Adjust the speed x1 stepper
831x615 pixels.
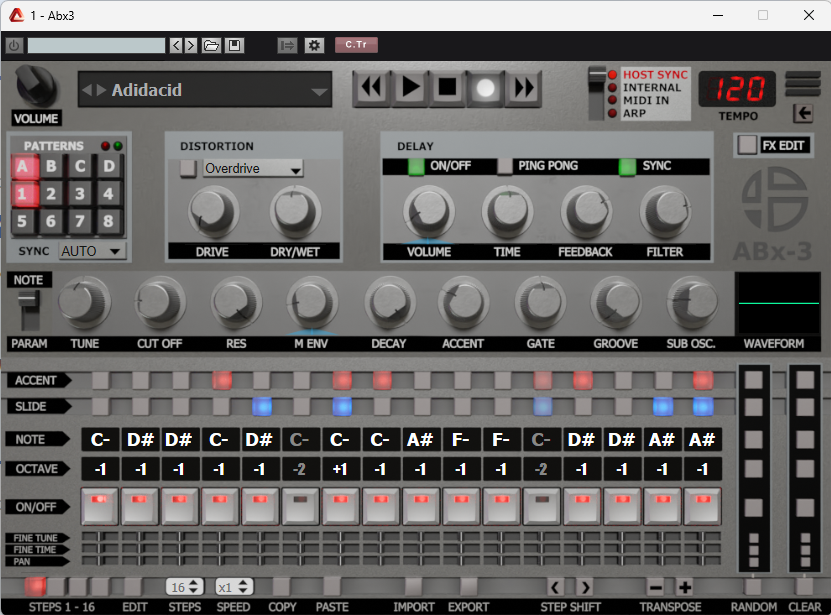[x=234, y=587]
